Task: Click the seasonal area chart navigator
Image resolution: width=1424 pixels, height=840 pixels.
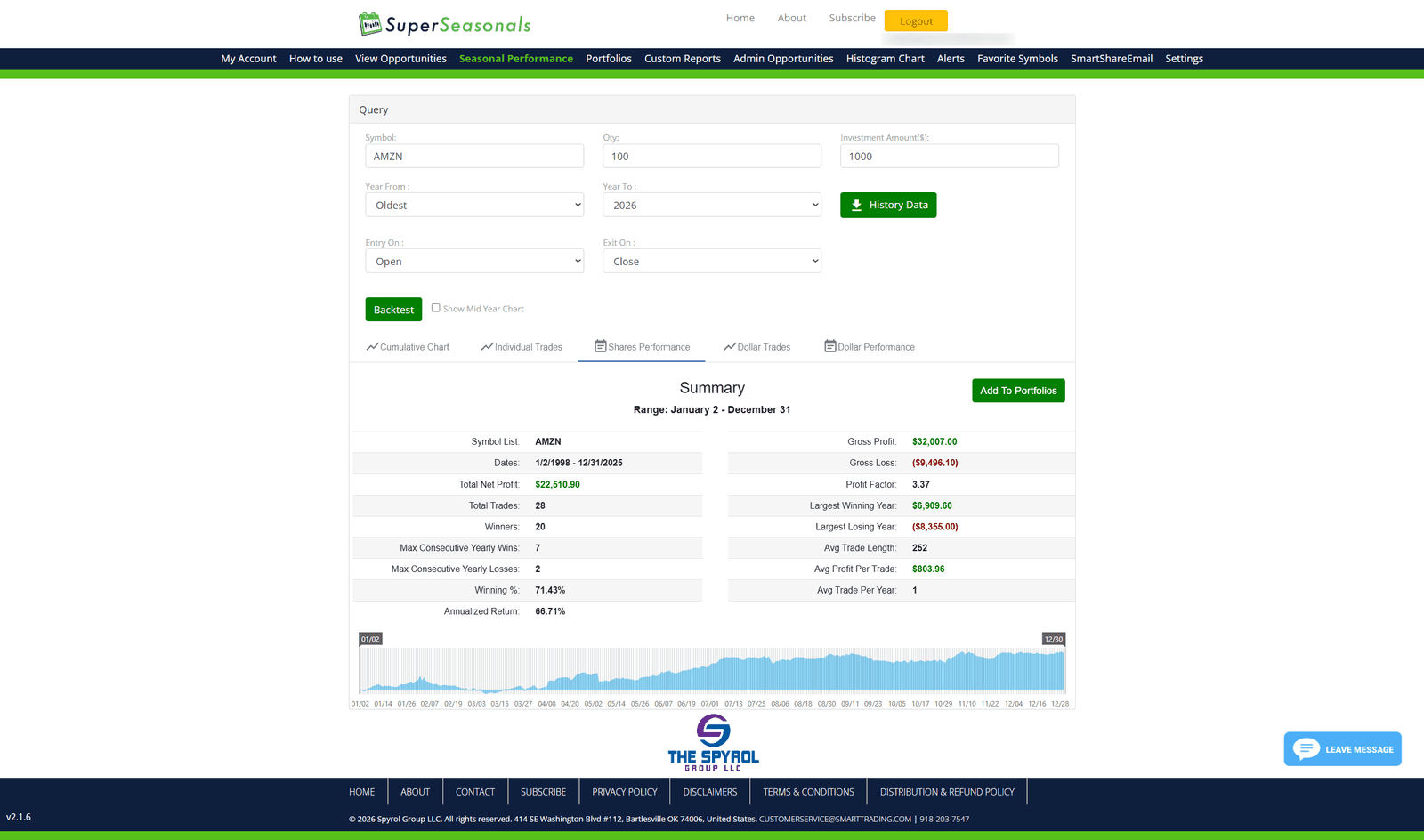Action: [712, 670]
